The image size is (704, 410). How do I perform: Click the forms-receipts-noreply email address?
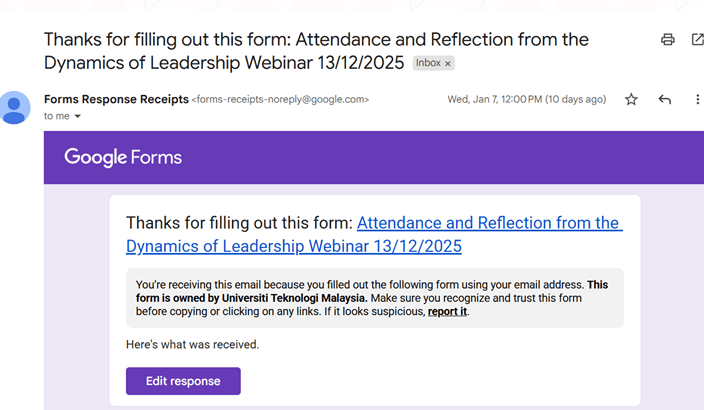[x=280, y=100]
